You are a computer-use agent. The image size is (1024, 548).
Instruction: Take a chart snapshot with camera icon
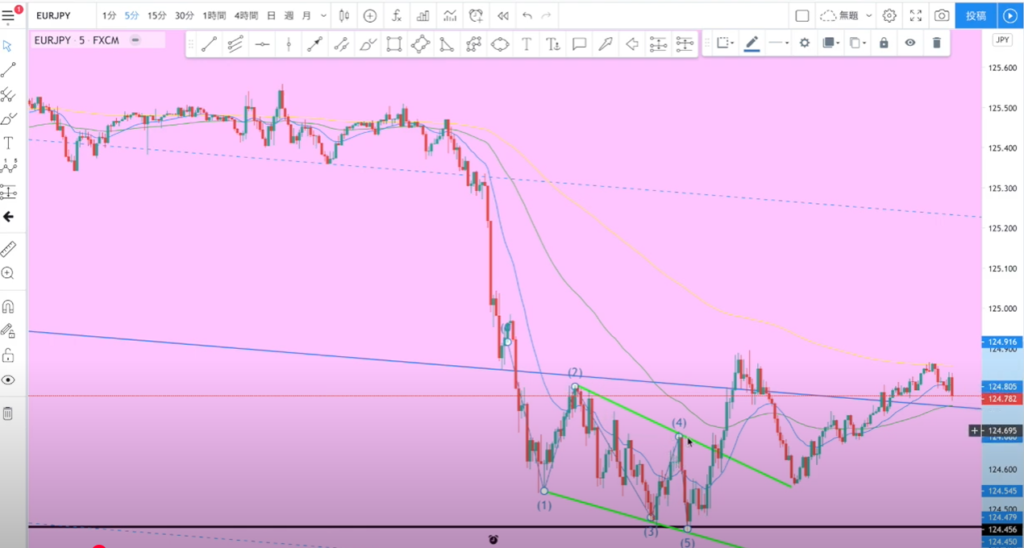point(941,16)
